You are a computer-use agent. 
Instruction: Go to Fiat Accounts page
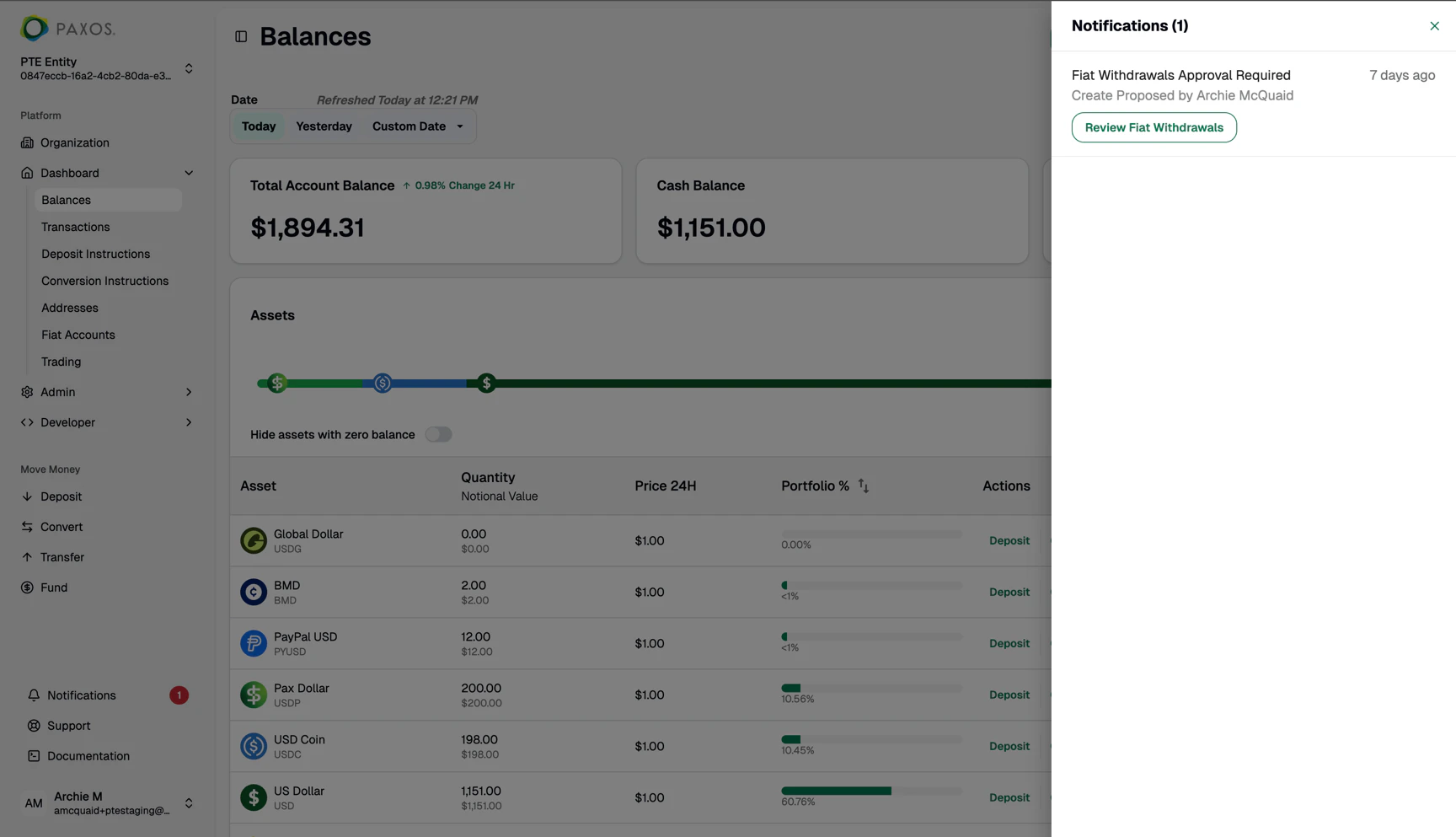point(78,335)
